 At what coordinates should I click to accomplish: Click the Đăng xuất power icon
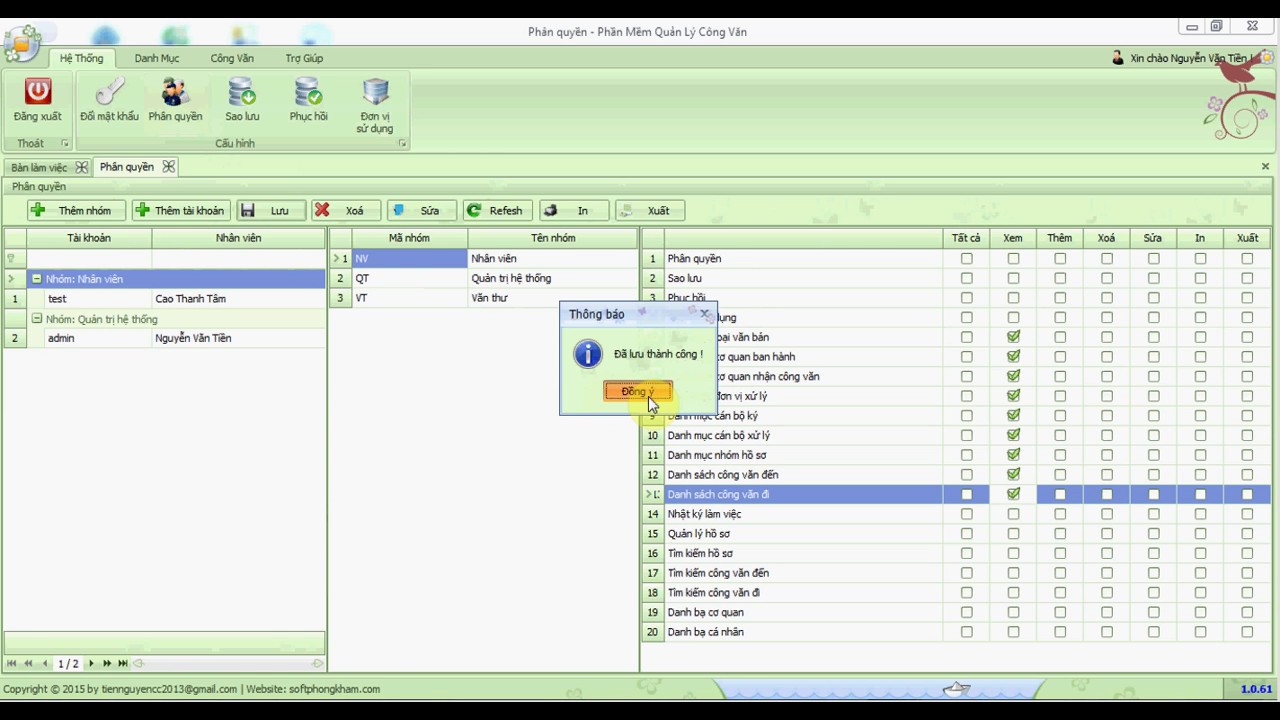pyautogui.click(x=38, y=92)
